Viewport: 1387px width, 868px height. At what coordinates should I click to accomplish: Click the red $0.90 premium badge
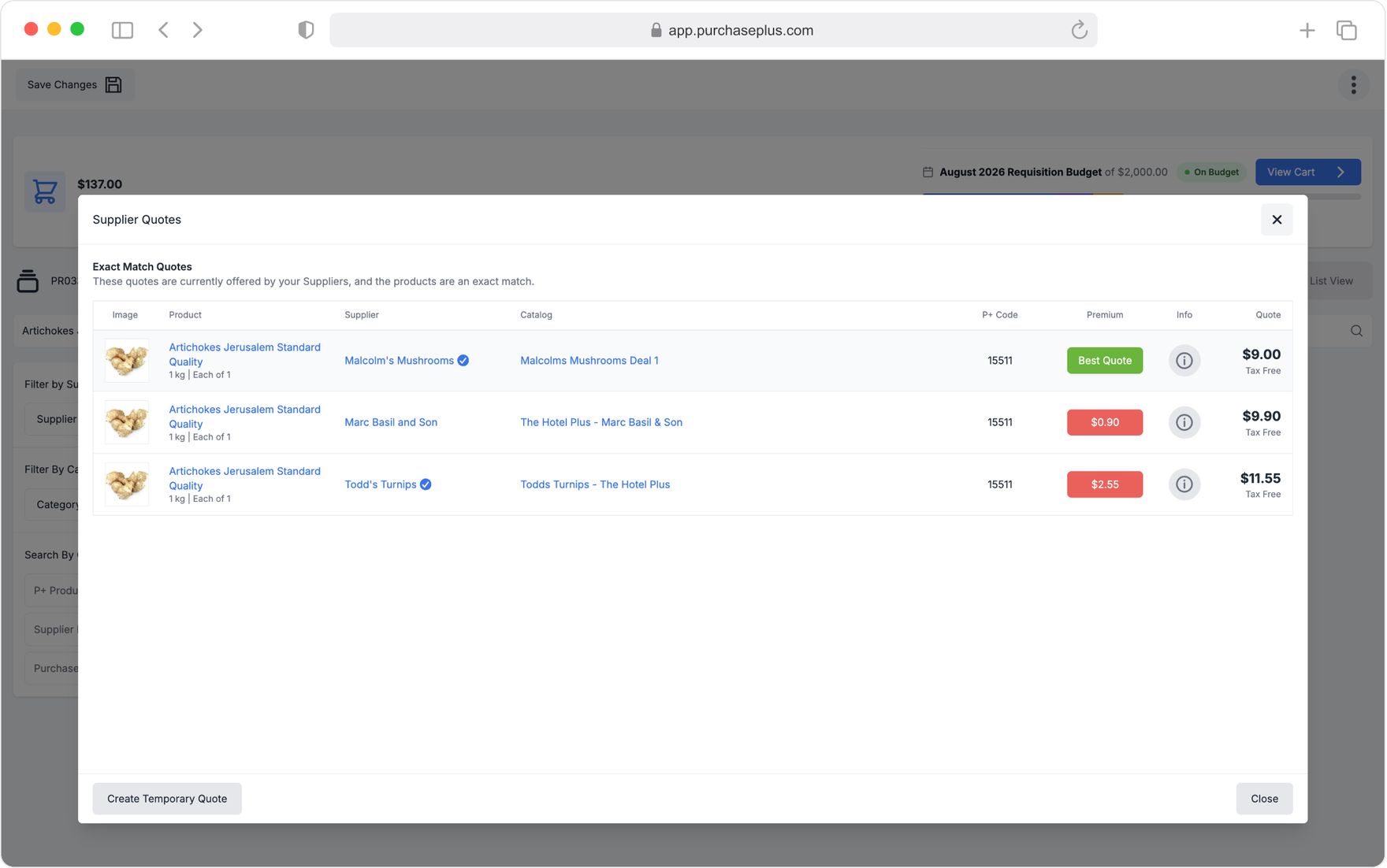coord(1104,422)
